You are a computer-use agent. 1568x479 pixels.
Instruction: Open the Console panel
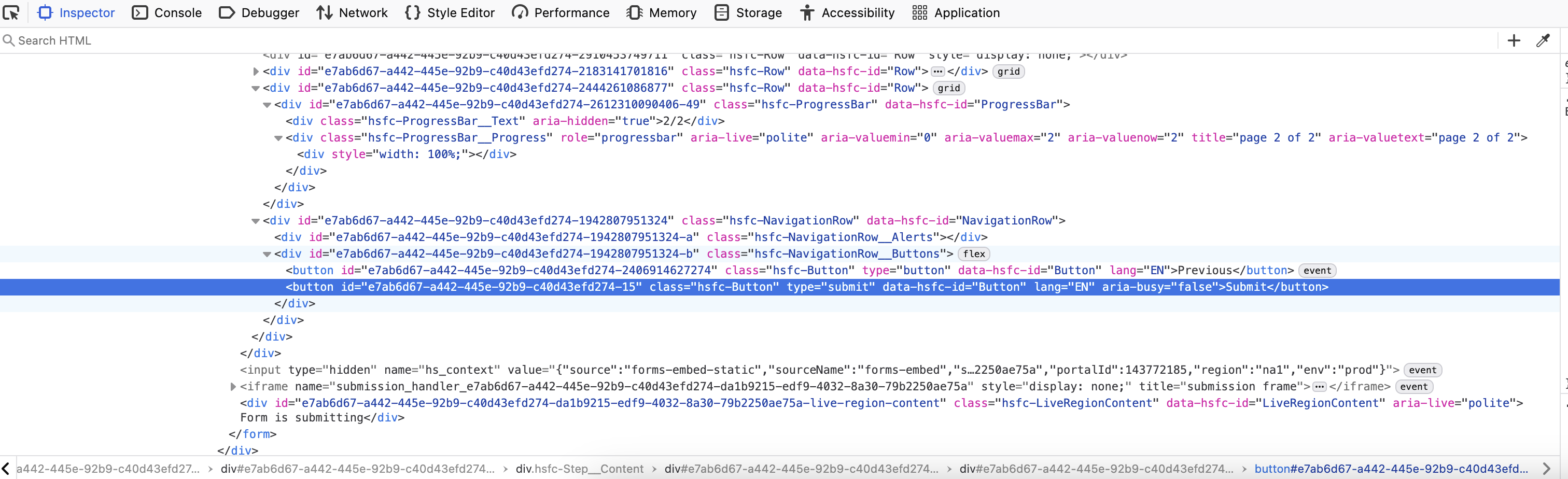(x=167, y=13)
